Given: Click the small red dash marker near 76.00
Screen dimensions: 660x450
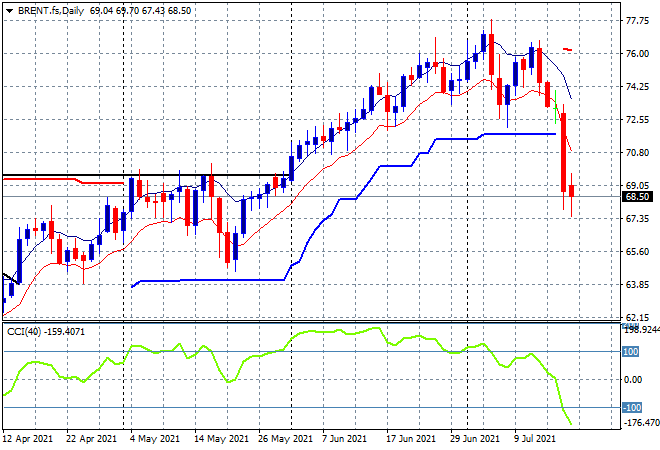Looking at the screenshot, I should 567,50.
